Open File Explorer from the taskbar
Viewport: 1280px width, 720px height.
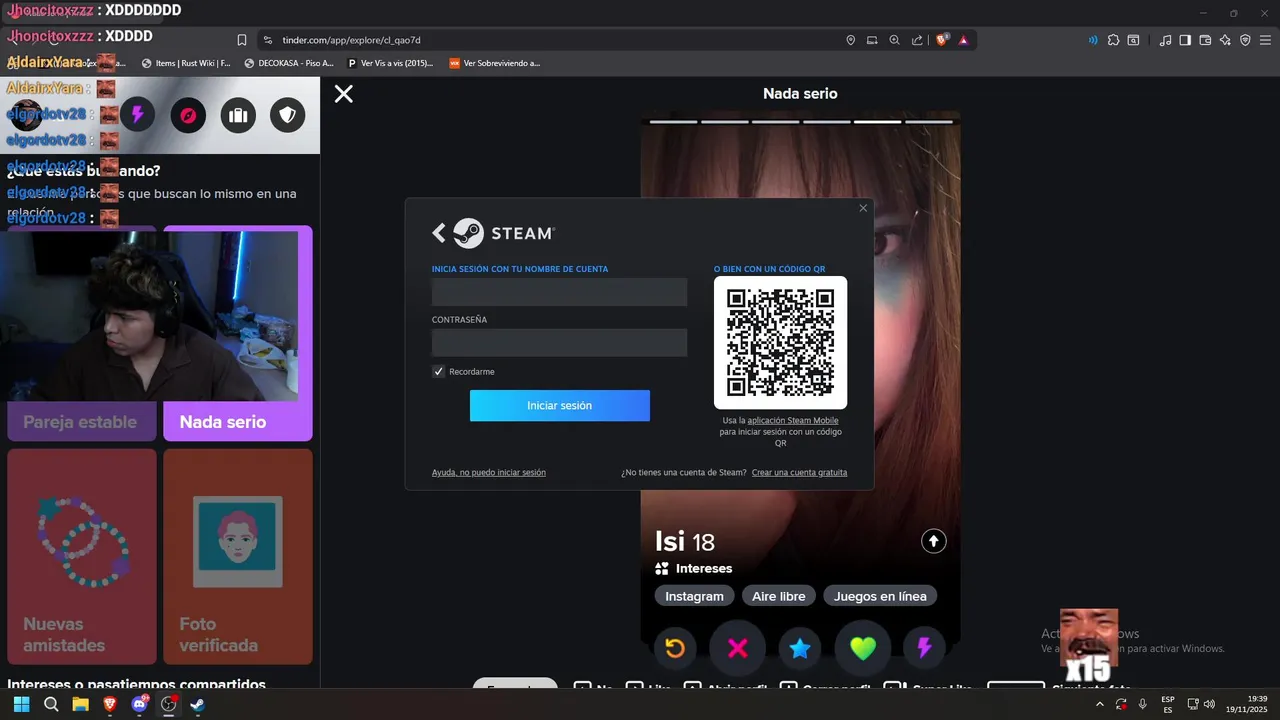80,704
